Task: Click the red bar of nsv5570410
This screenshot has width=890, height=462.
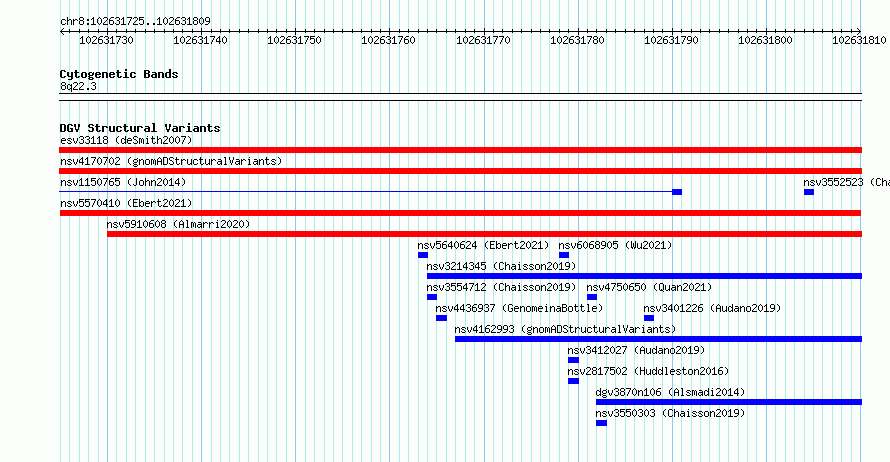Action: [460, 213]
